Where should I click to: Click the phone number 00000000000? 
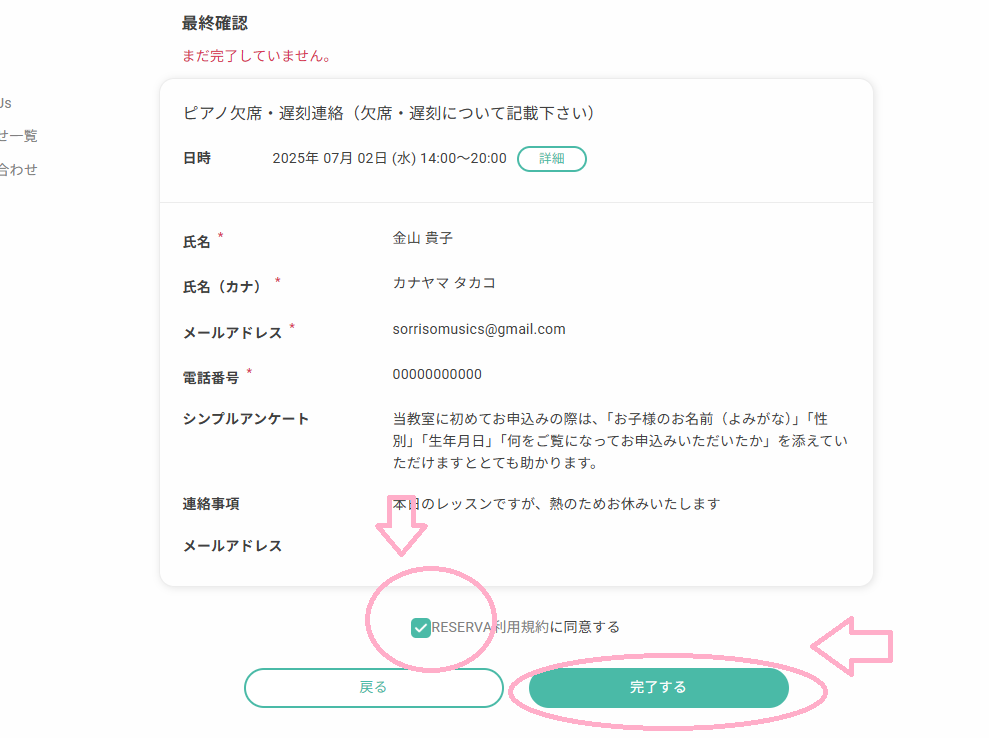pyautogui.click(x=437, y=374)
